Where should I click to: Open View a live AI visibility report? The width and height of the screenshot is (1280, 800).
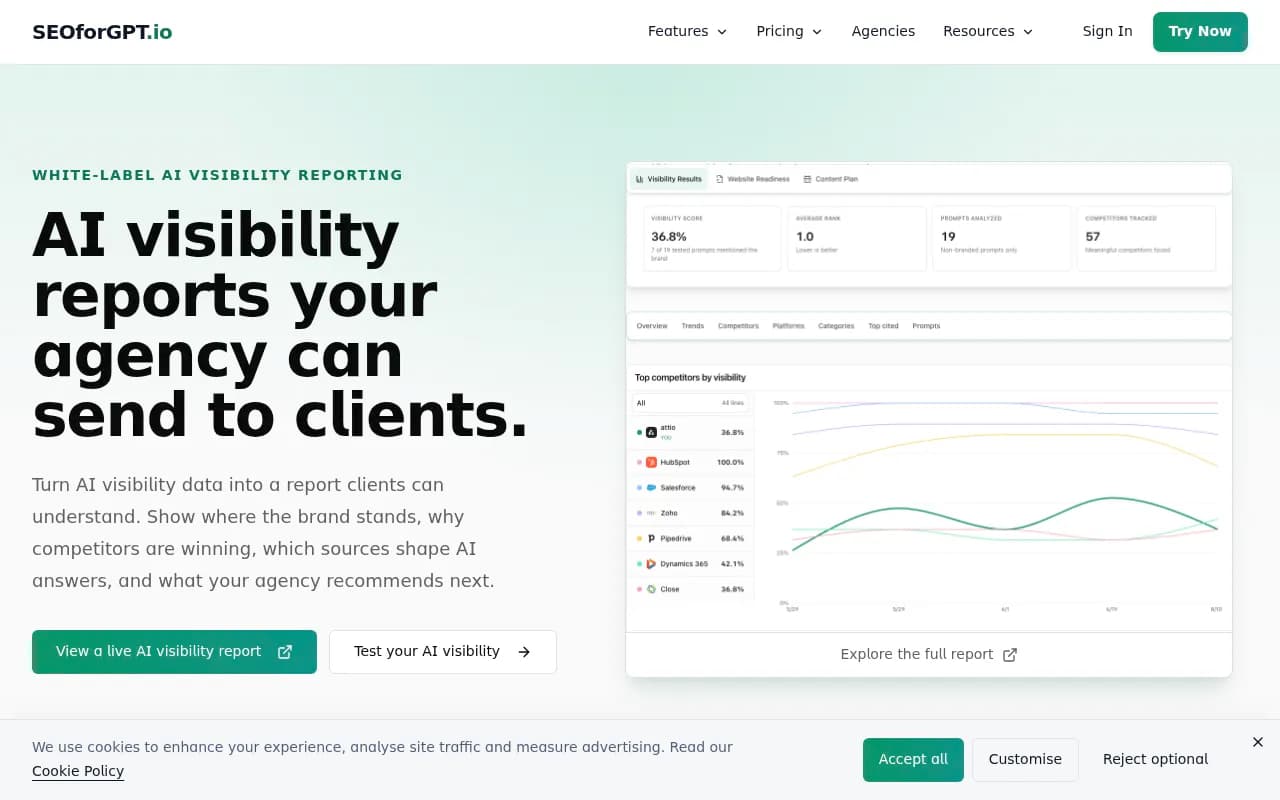click(x=174, y=652)
